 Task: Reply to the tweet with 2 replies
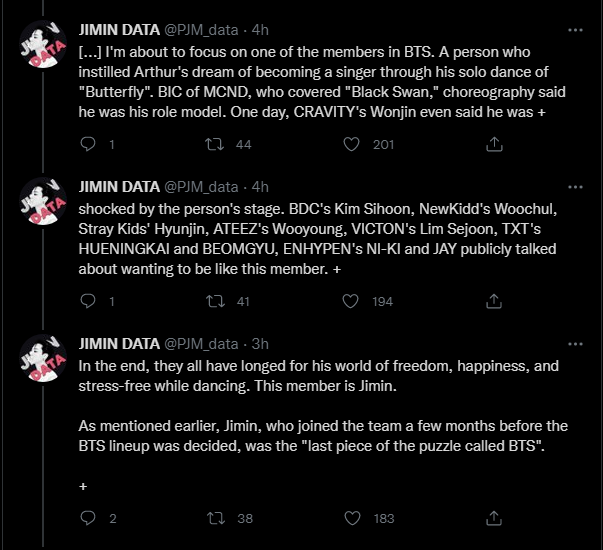[x=88, y=518]
